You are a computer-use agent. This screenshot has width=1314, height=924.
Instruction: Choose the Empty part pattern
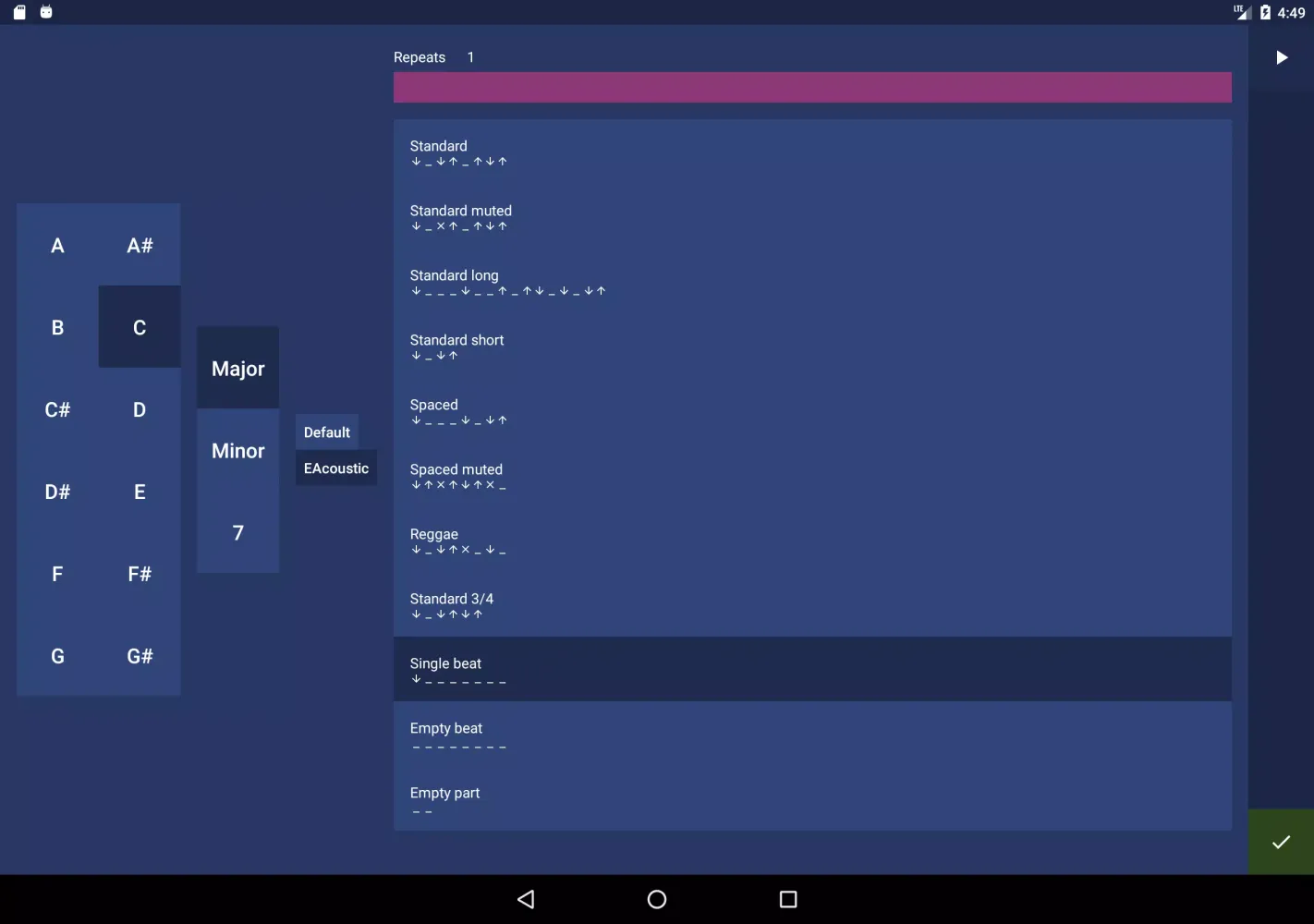pos(811,798)
